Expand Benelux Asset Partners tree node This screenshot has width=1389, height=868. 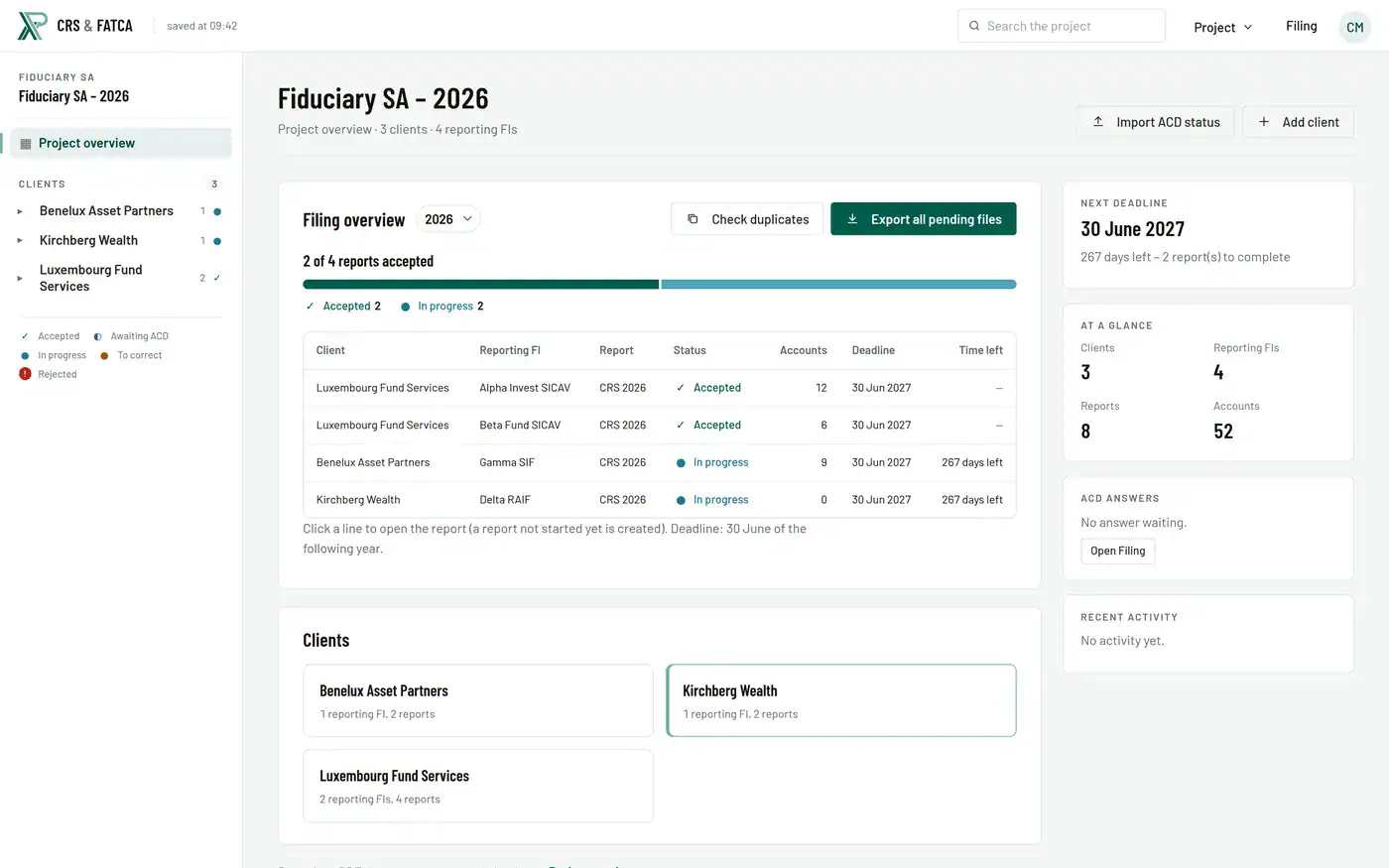[20, 211]
